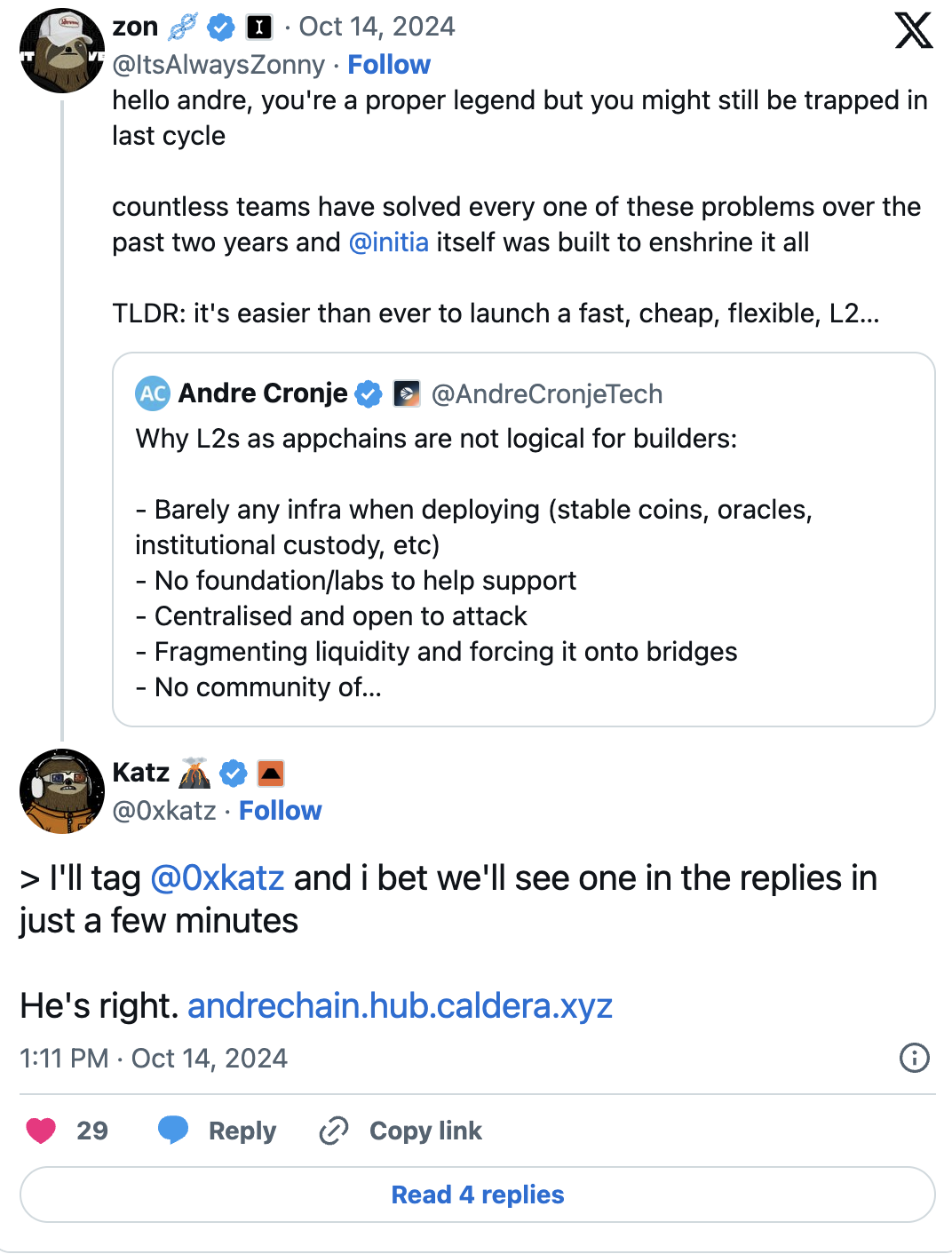Image resolution: width=952 pixels, height=1254 pixels.
Task: Follow the @ItsAlwaysZonny account
Action: 388,65
